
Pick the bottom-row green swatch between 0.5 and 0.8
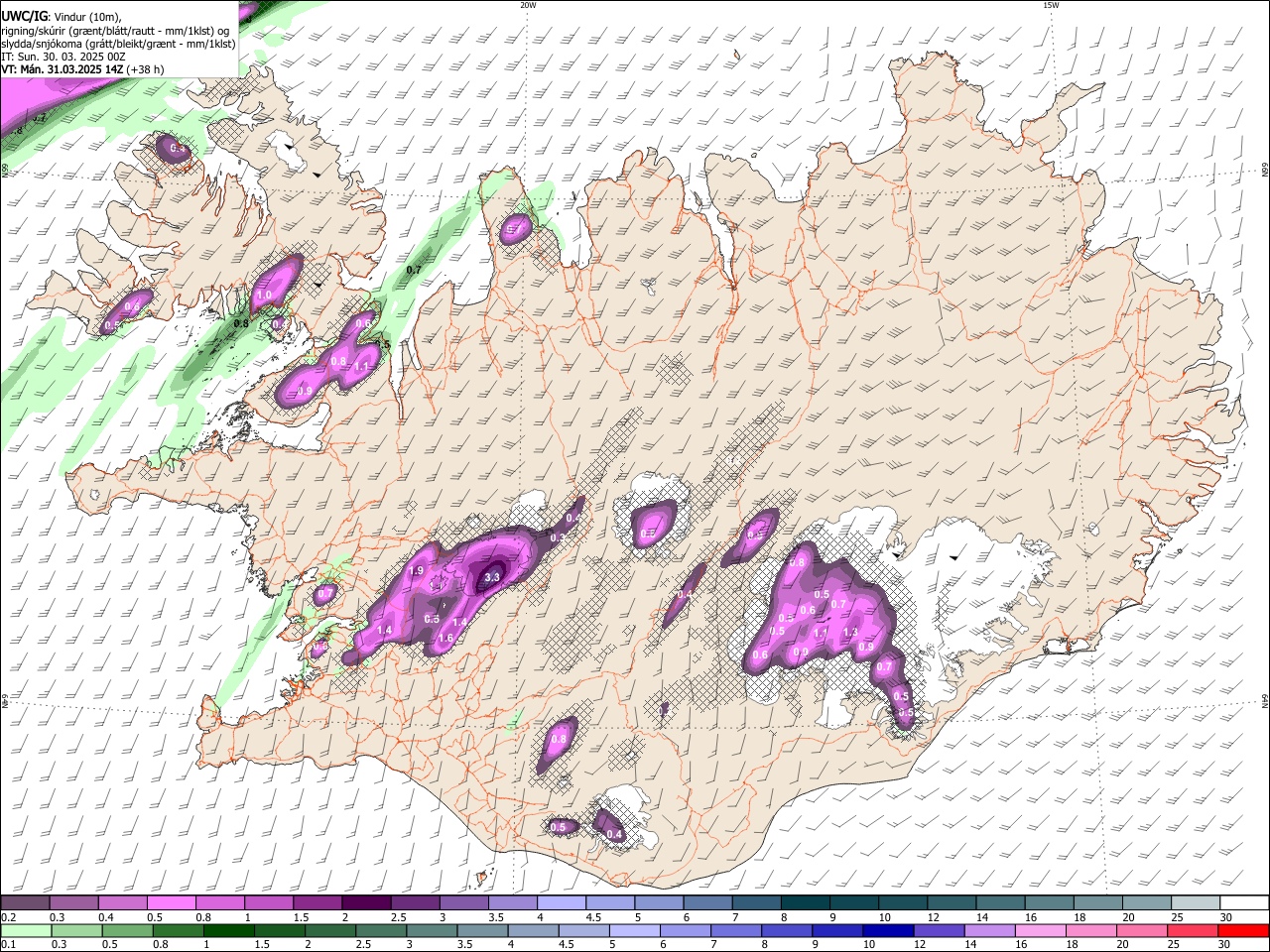click(x=127, y=931)
